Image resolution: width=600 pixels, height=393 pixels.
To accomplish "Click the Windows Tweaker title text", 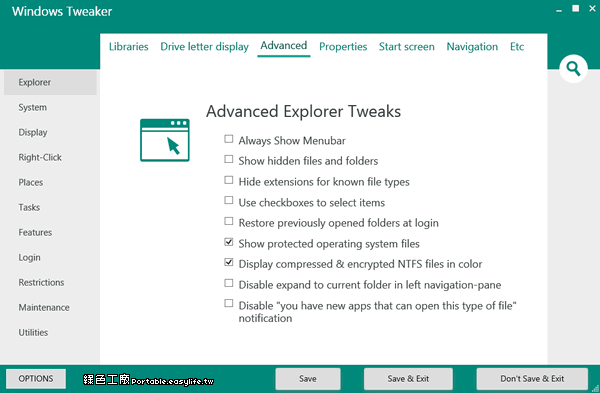I will click(62, 11).
